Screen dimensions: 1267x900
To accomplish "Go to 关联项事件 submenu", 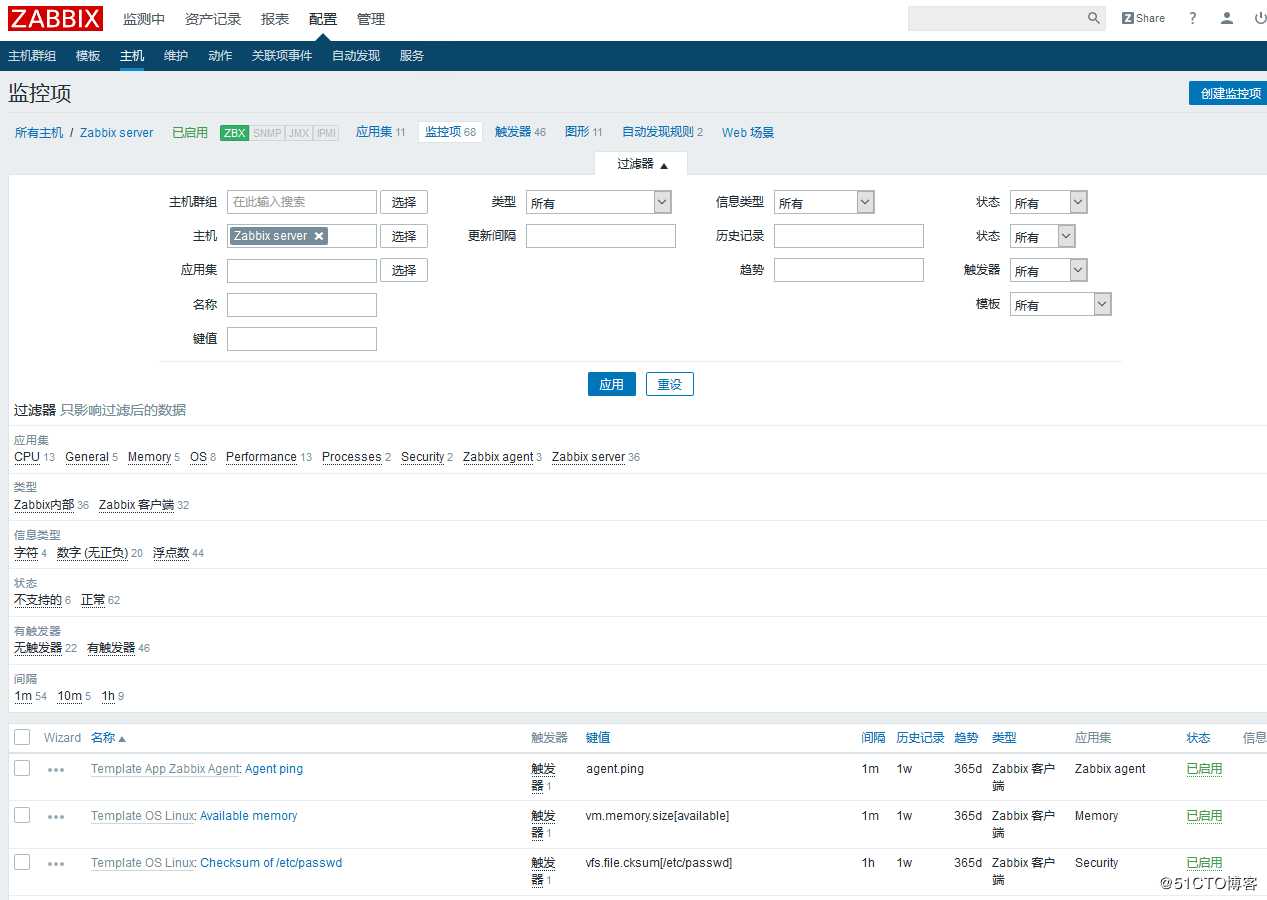I will 282,56.
